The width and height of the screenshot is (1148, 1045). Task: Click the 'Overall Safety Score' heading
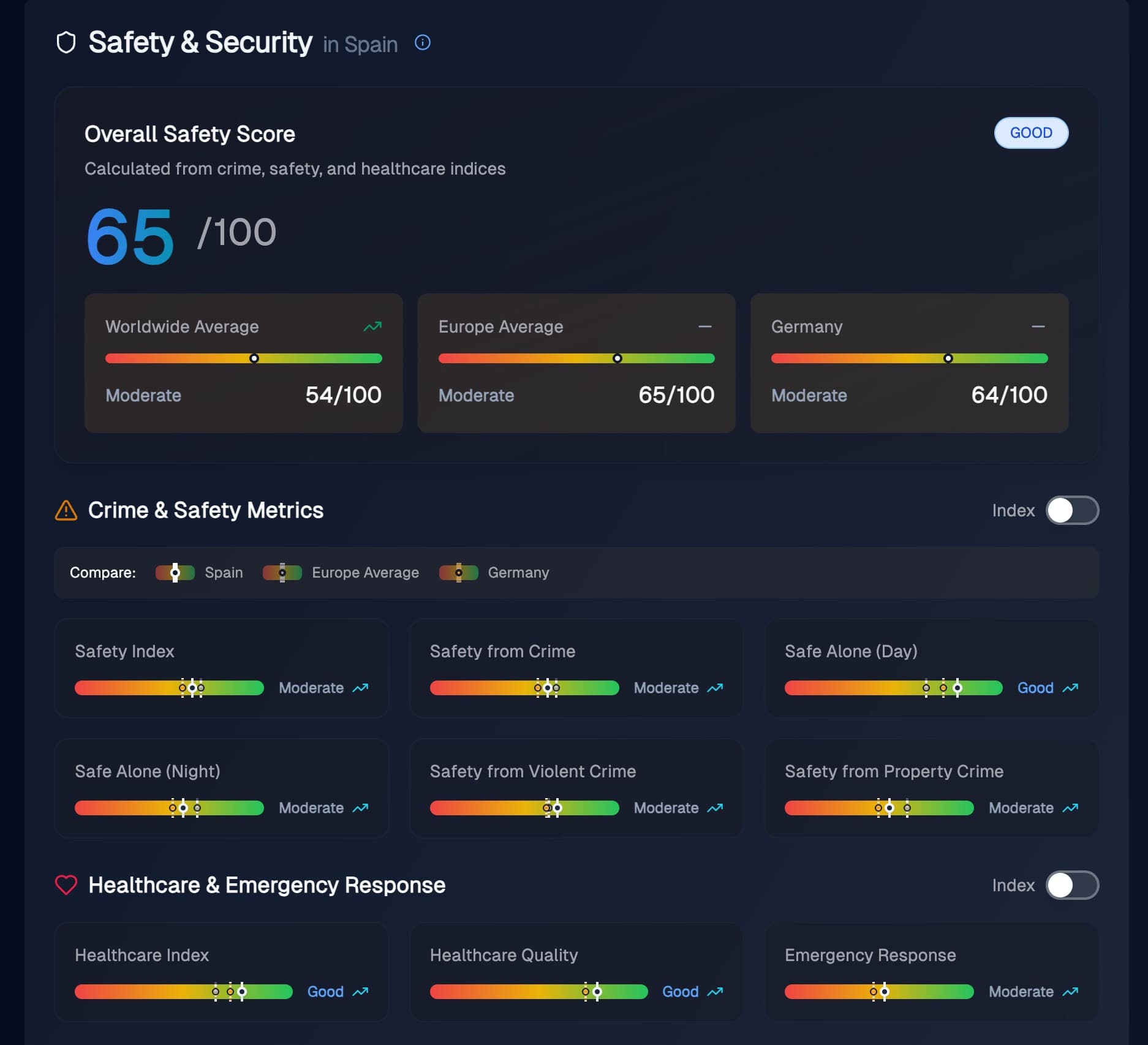pyautogui.click(x=190, y=134)
